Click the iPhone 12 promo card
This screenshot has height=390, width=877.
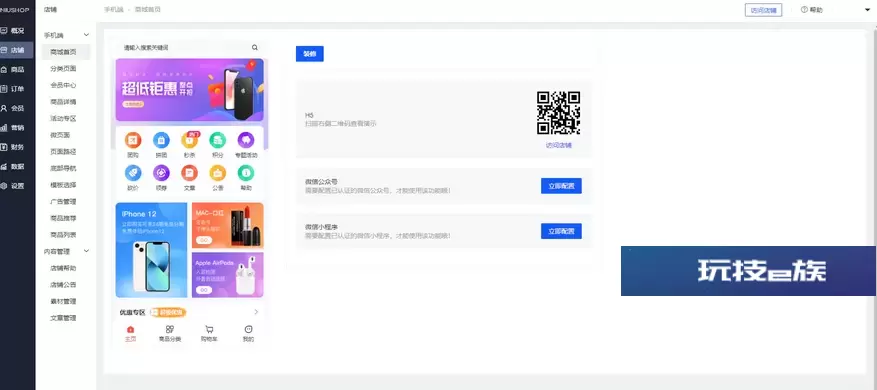152,250
